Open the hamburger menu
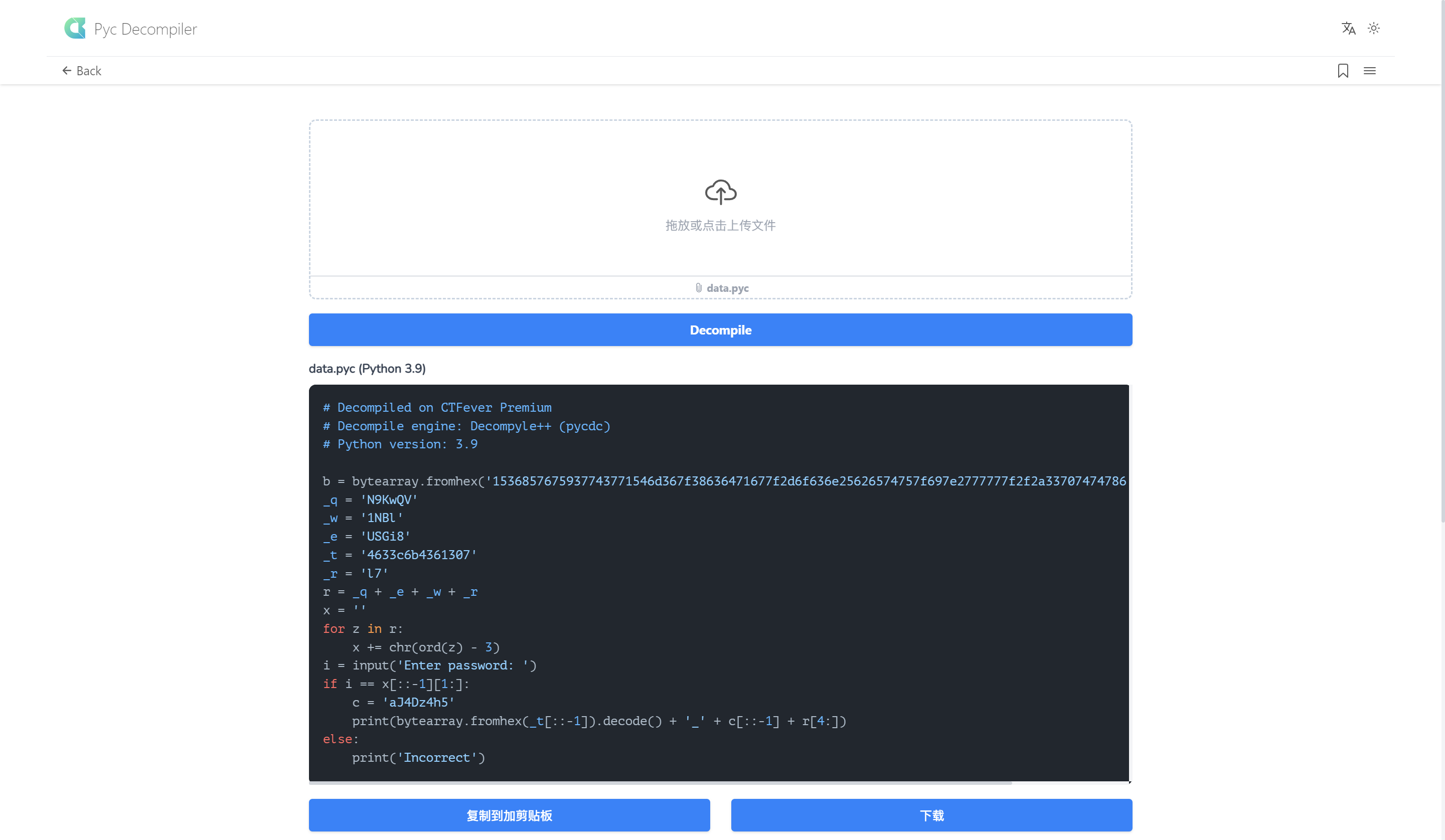 click(1369, 71)
